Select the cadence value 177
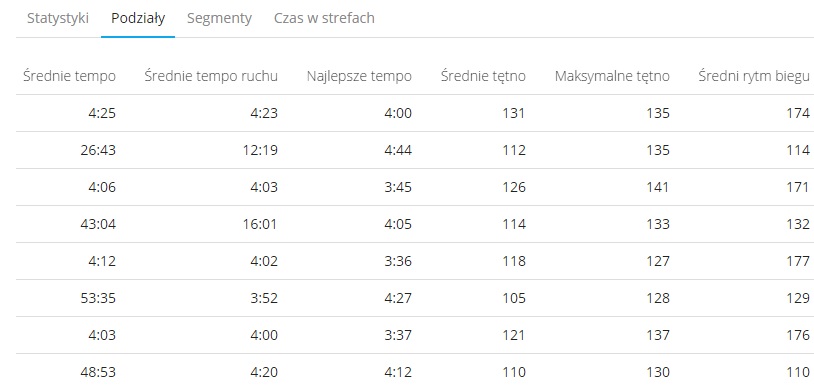This screenshot has width=814, height=388. (798, 261)
